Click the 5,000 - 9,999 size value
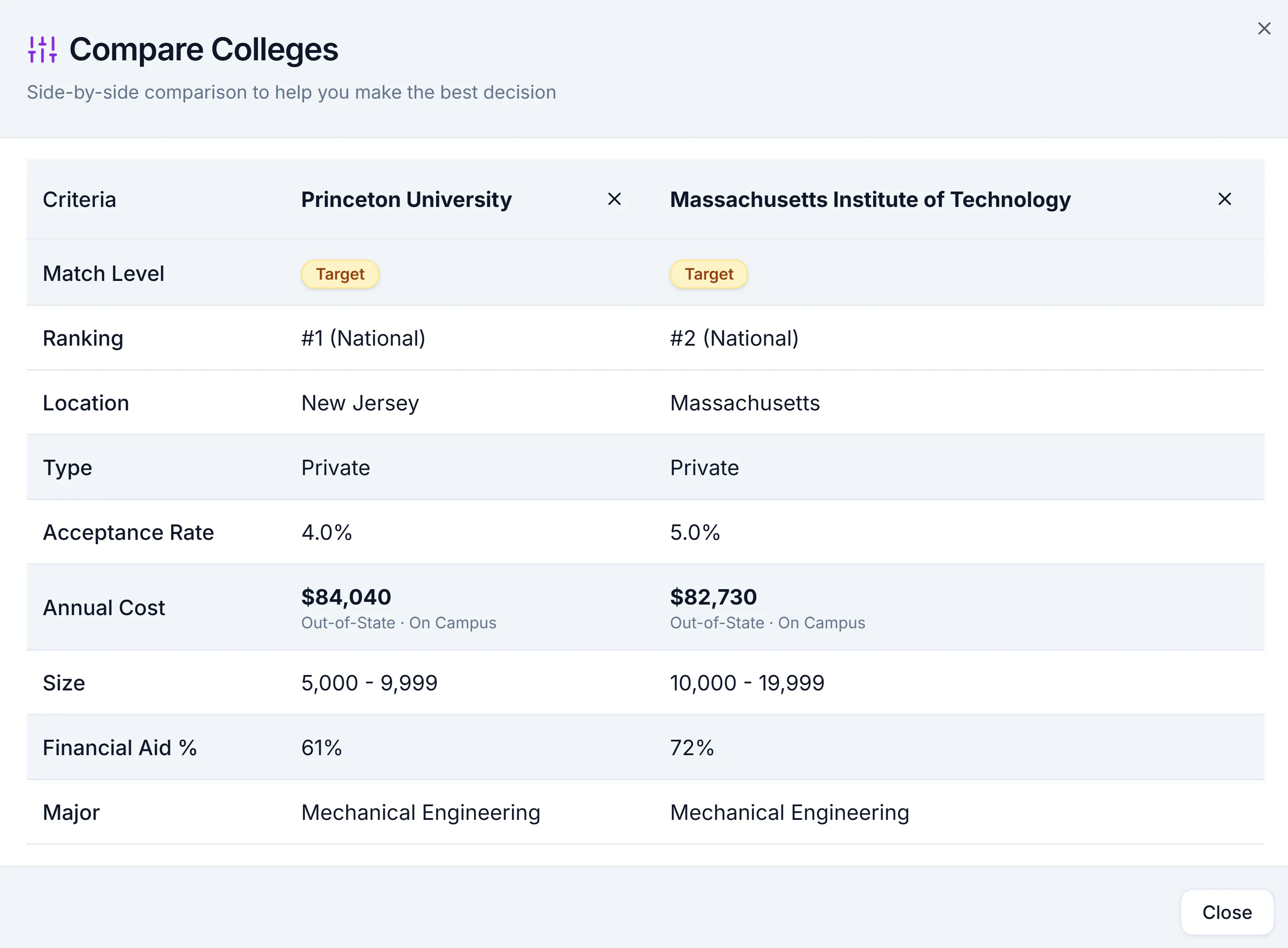The image size is (1288, 948). pos(369,683)
